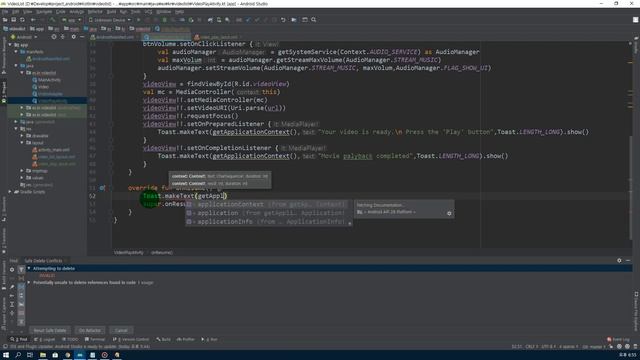Open File Explorer from taskbar
This screenshot has height=360, width=640.
[x=42, y=355]
